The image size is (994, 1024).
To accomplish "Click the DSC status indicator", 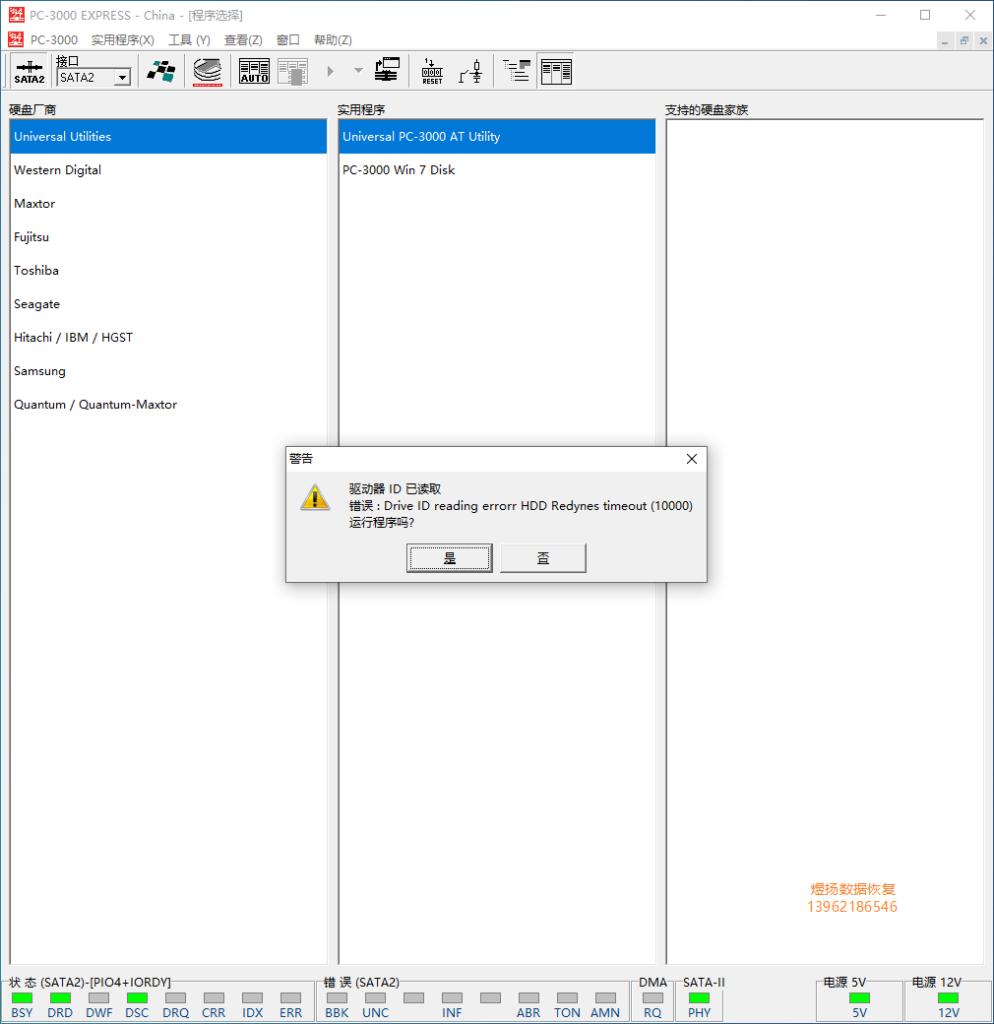I will pyautogui.click(x=137, y=998).
